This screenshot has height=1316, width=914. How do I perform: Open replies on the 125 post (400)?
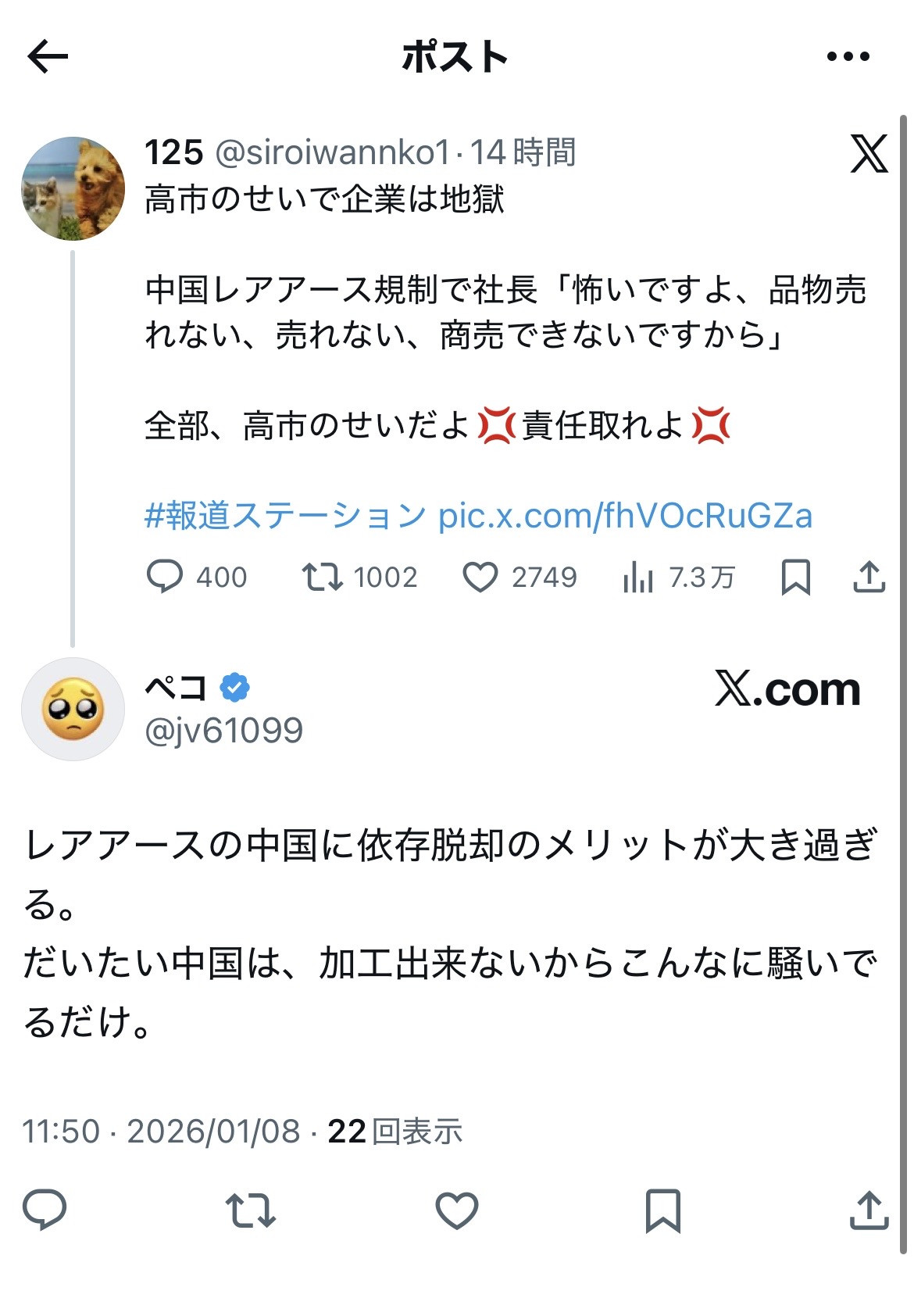[197, 577]
